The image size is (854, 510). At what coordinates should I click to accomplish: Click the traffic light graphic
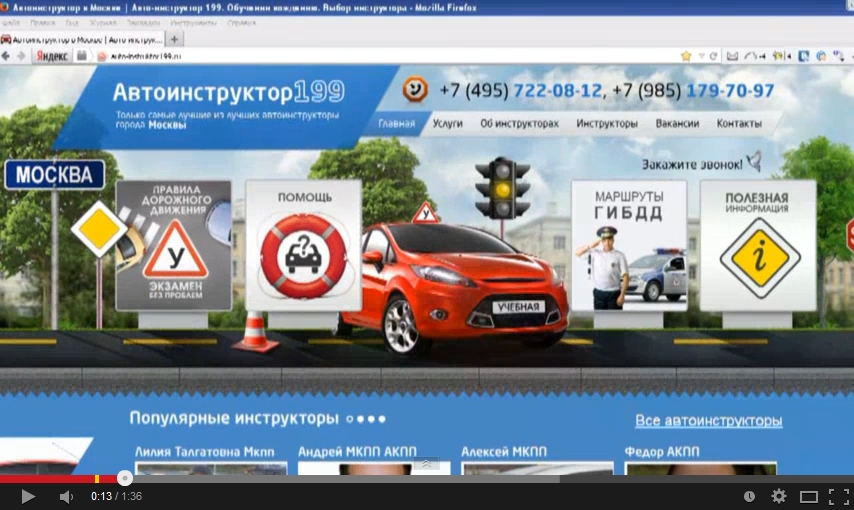[x=502, y=189]
